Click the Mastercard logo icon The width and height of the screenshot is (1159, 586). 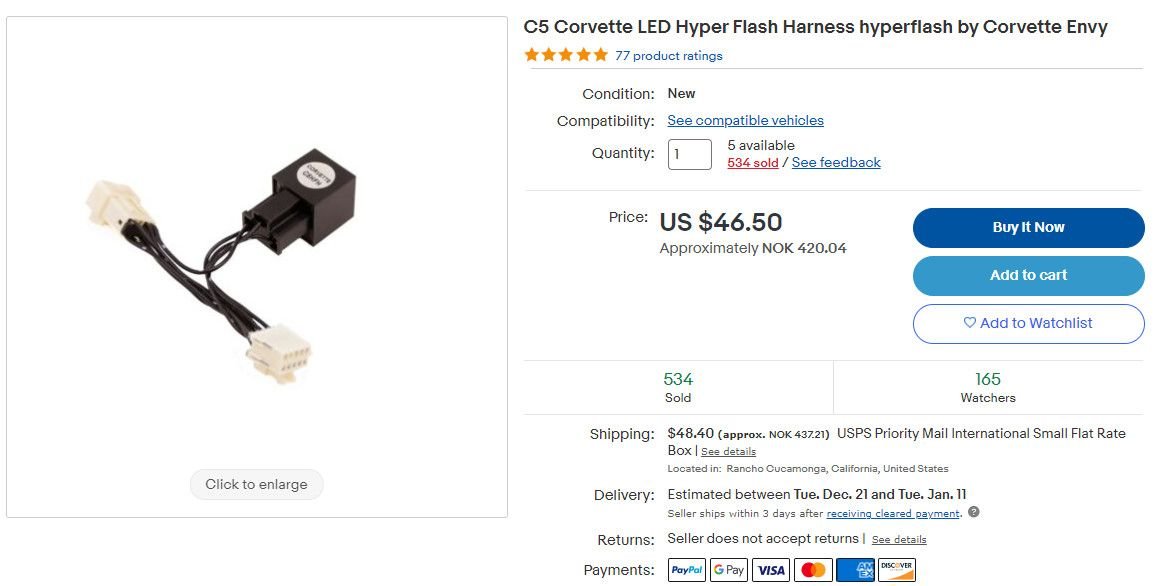[813, 570]
